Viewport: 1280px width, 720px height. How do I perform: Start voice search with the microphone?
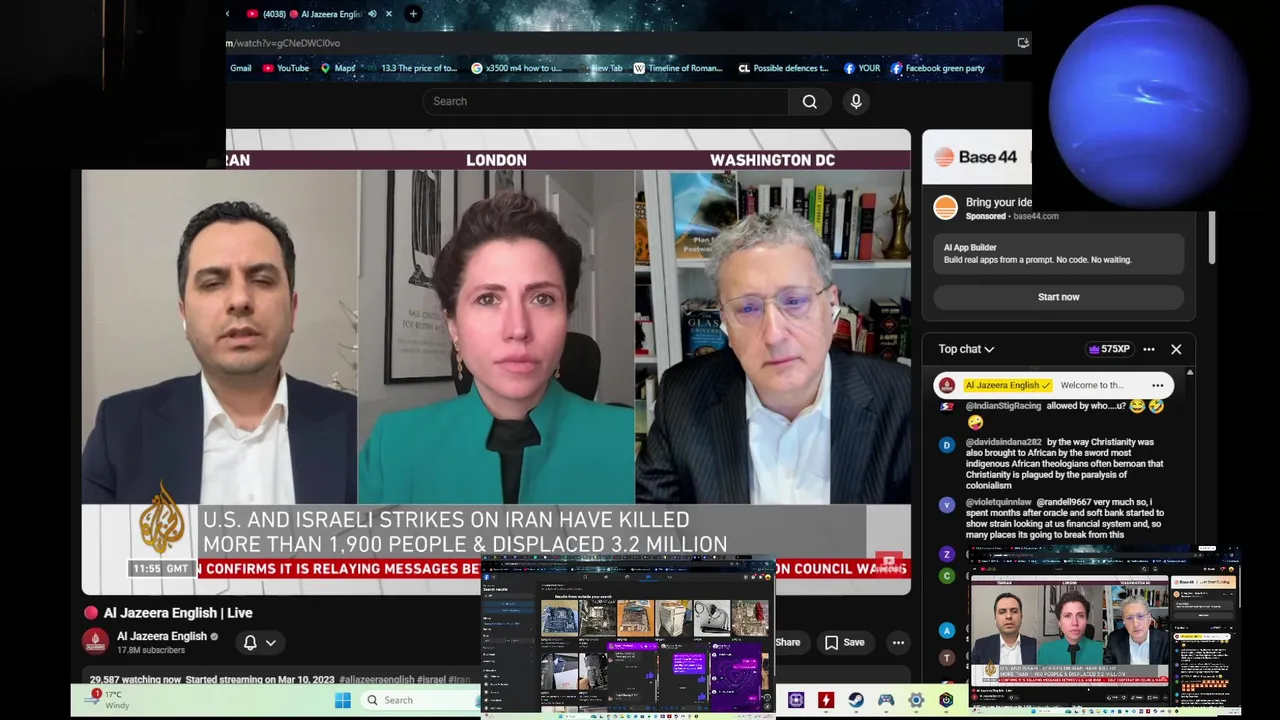click(856, 101)
